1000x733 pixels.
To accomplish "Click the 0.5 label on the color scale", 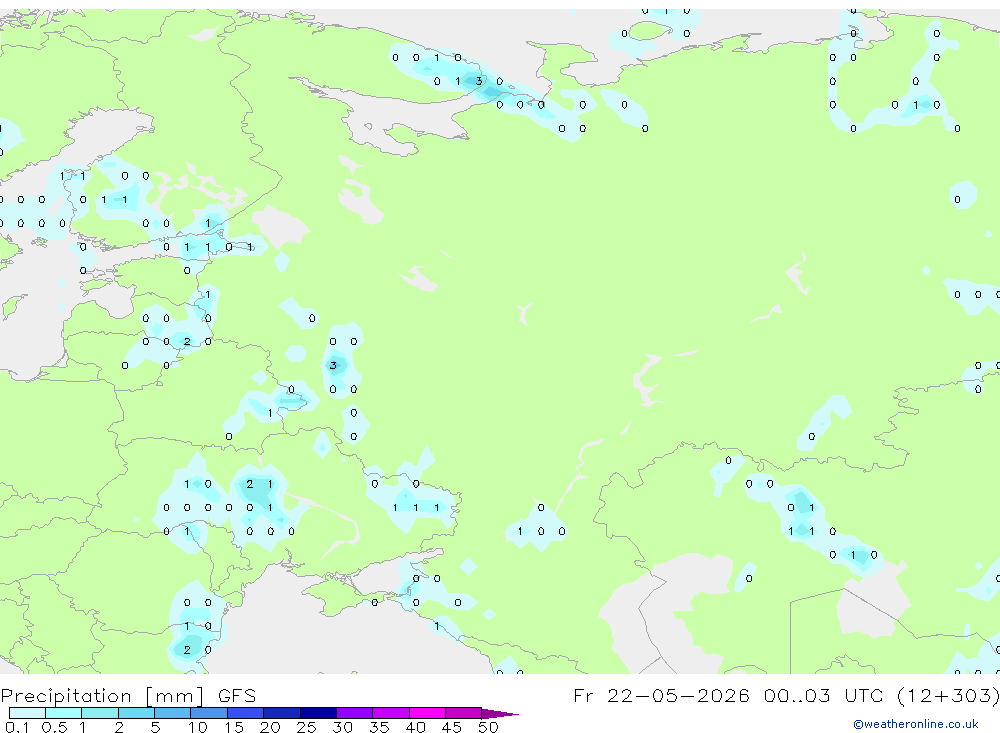I will tap(54, 727).
